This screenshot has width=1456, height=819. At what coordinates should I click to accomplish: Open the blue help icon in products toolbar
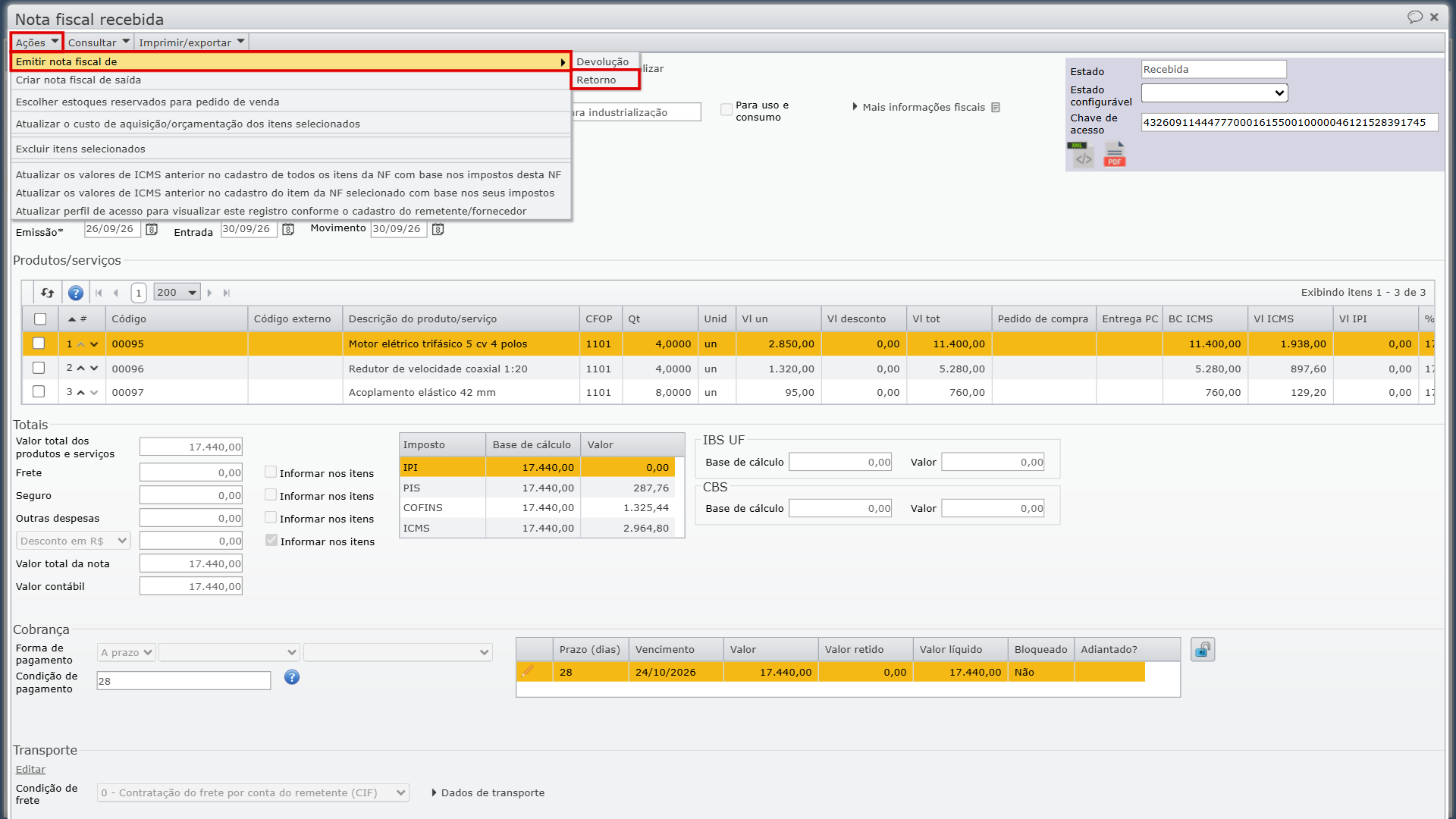[x=76, y=293]
